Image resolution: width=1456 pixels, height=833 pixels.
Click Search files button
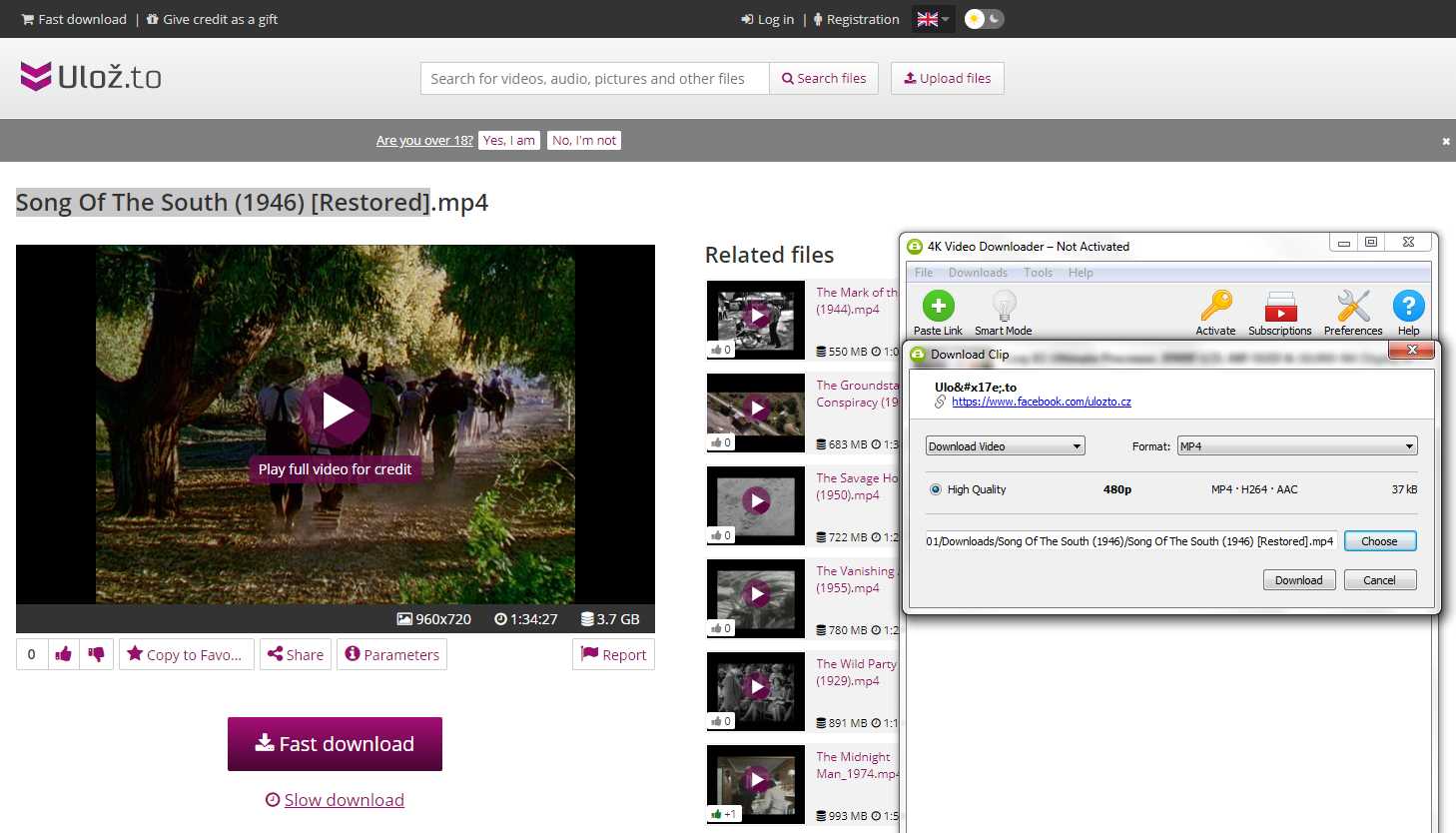(824, 78)
